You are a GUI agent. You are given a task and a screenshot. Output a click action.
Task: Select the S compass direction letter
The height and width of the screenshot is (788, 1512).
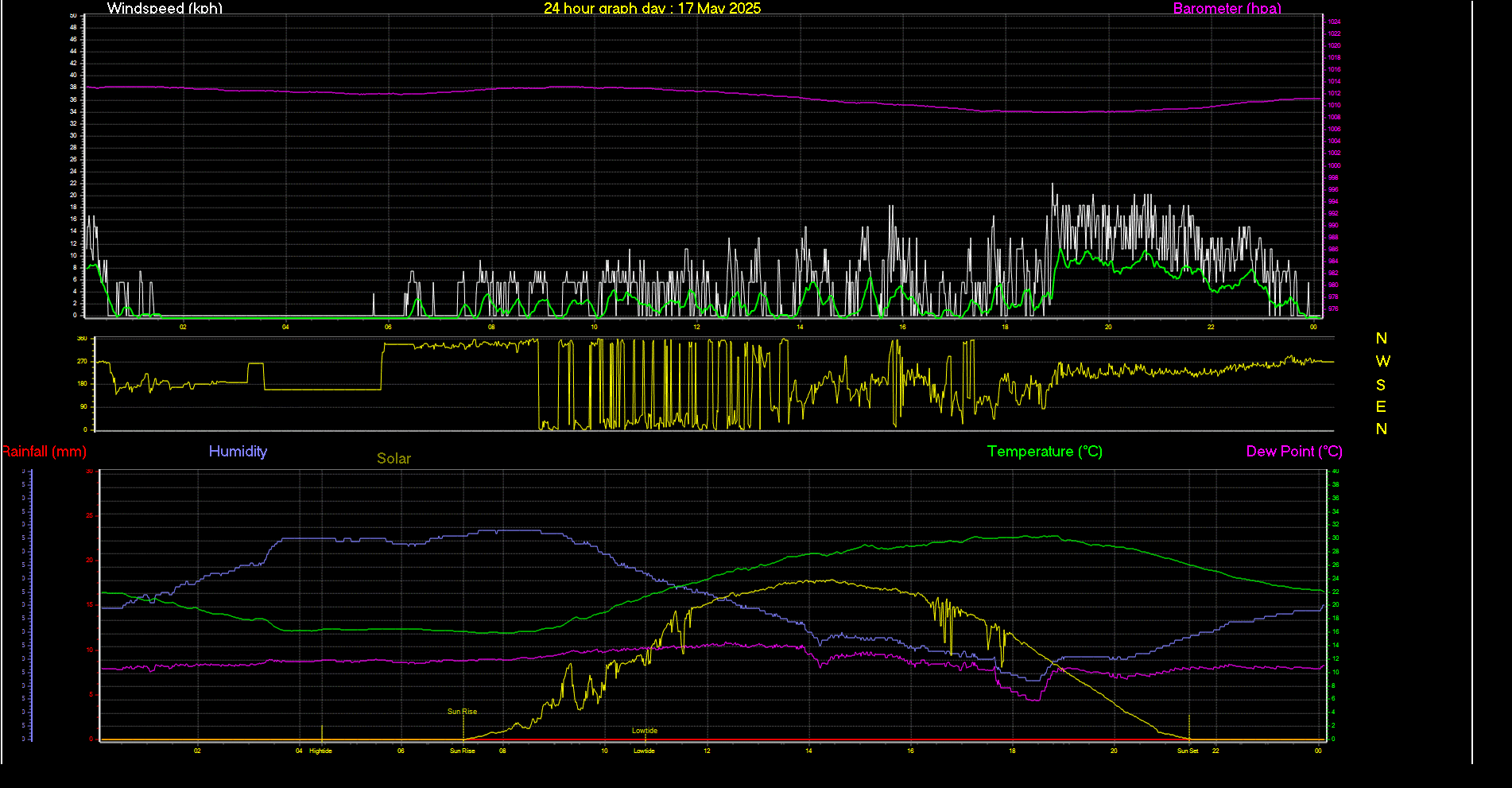pos(1381,385)
